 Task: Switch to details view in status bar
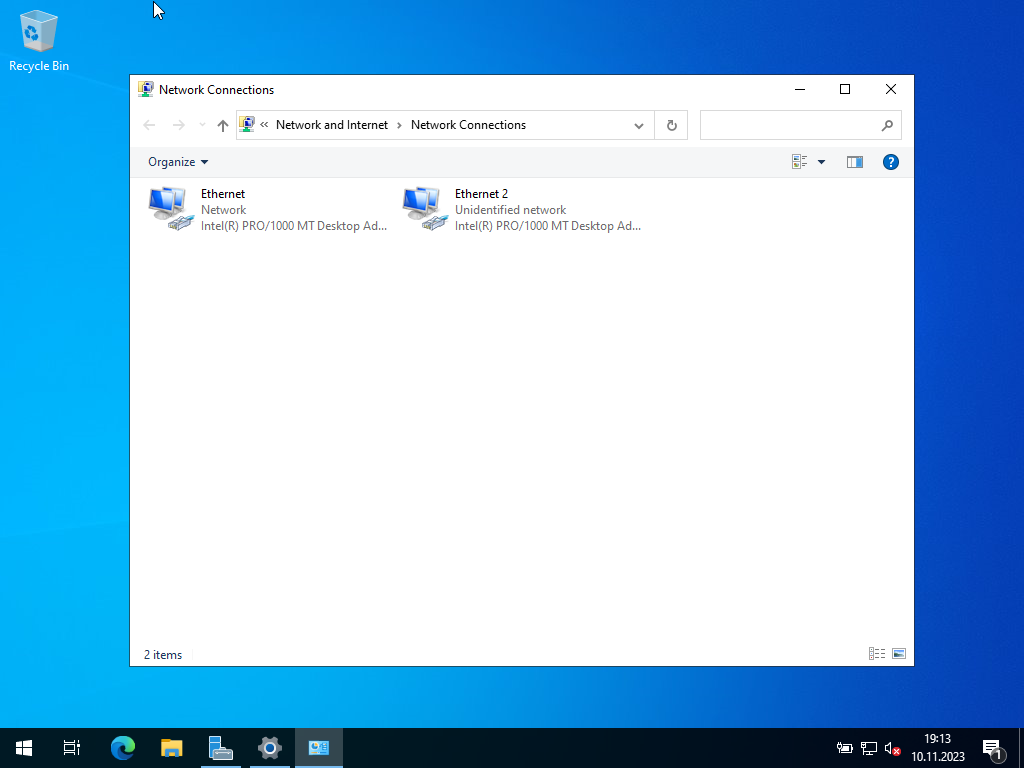click(877, 654)
